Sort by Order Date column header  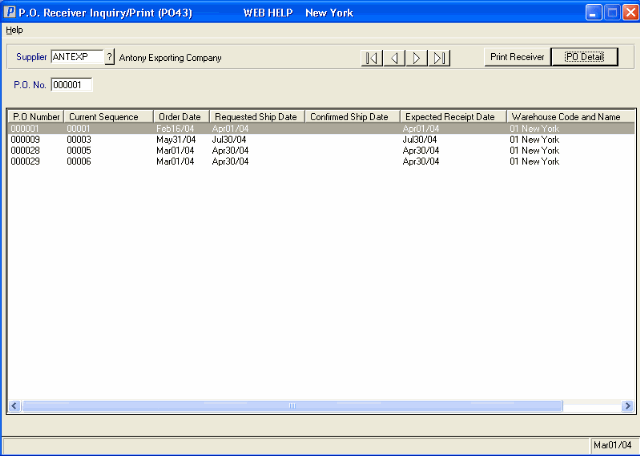tap(181, 117)
